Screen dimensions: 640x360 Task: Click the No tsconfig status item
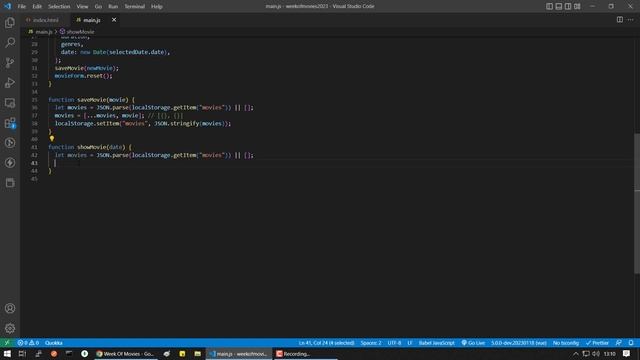point(566,343)
